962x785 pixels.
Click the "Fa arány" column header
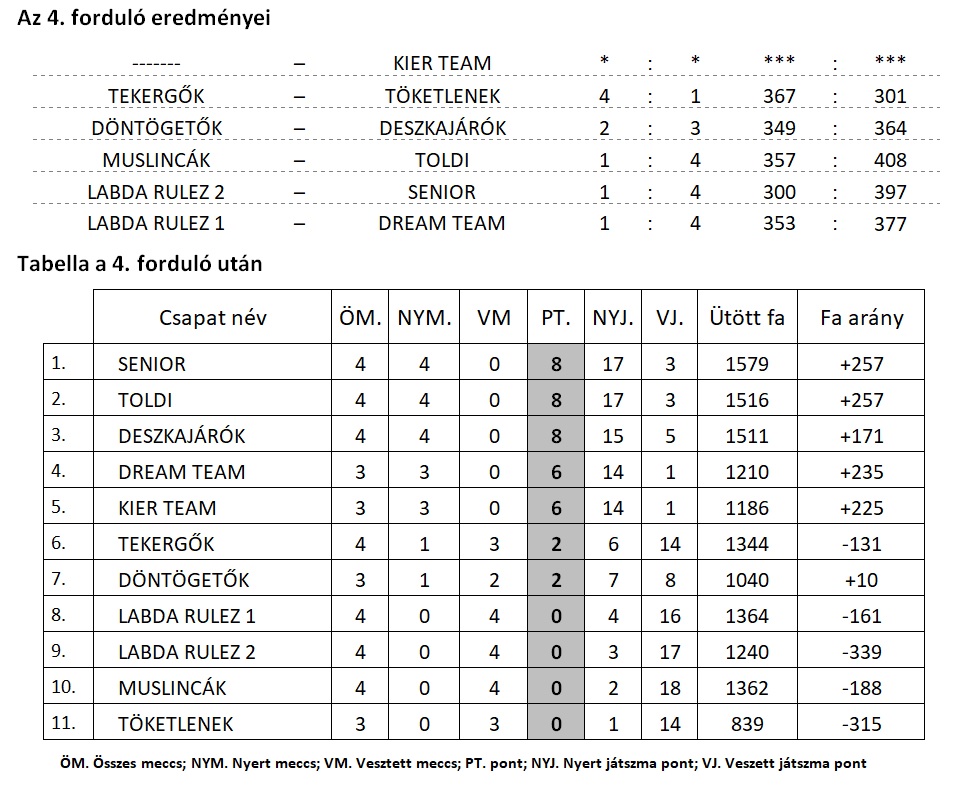pyautogui.click(x=861, y=318)
